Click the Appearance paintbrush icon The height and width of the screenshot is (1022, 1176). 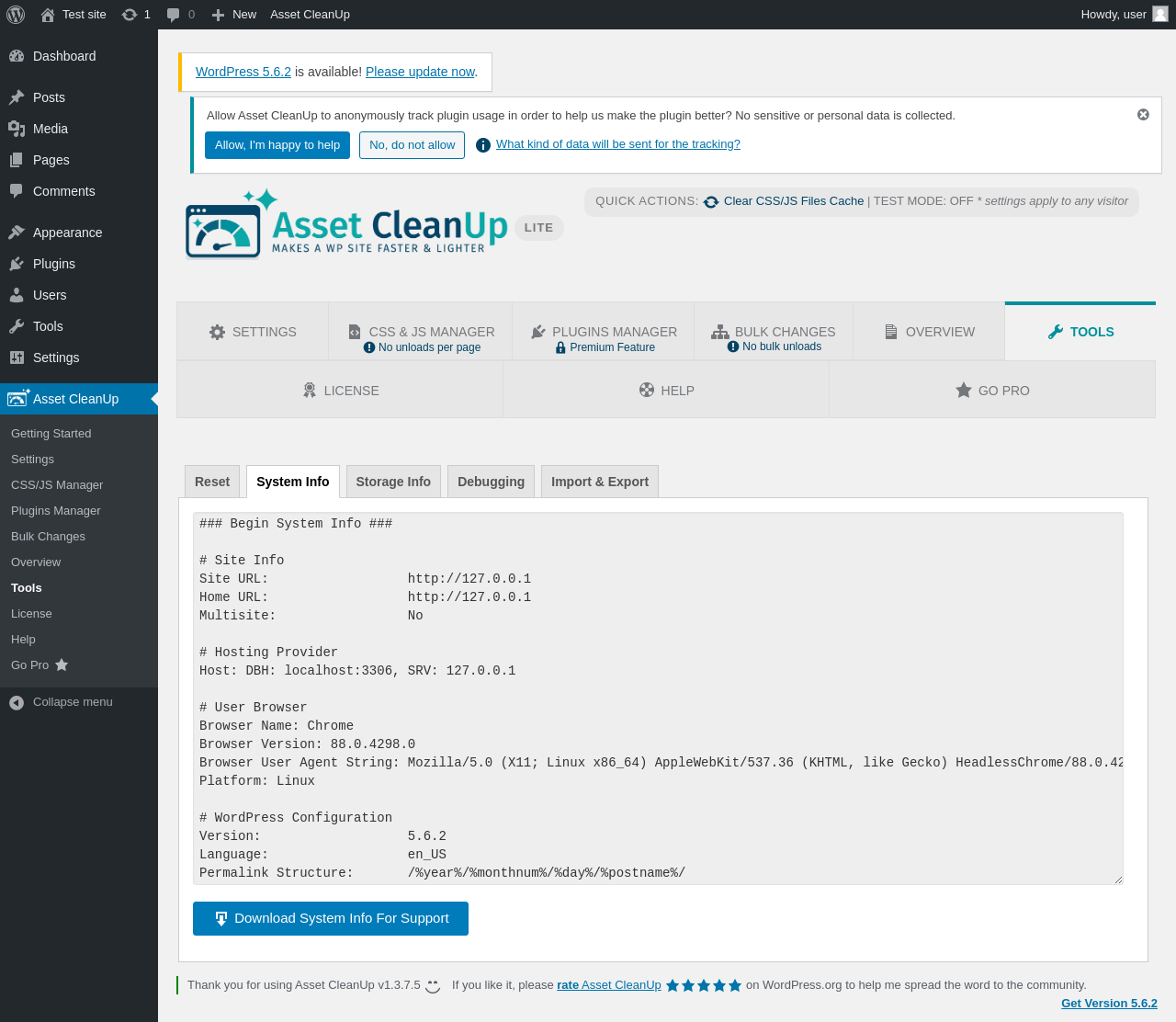click(17, 233)
